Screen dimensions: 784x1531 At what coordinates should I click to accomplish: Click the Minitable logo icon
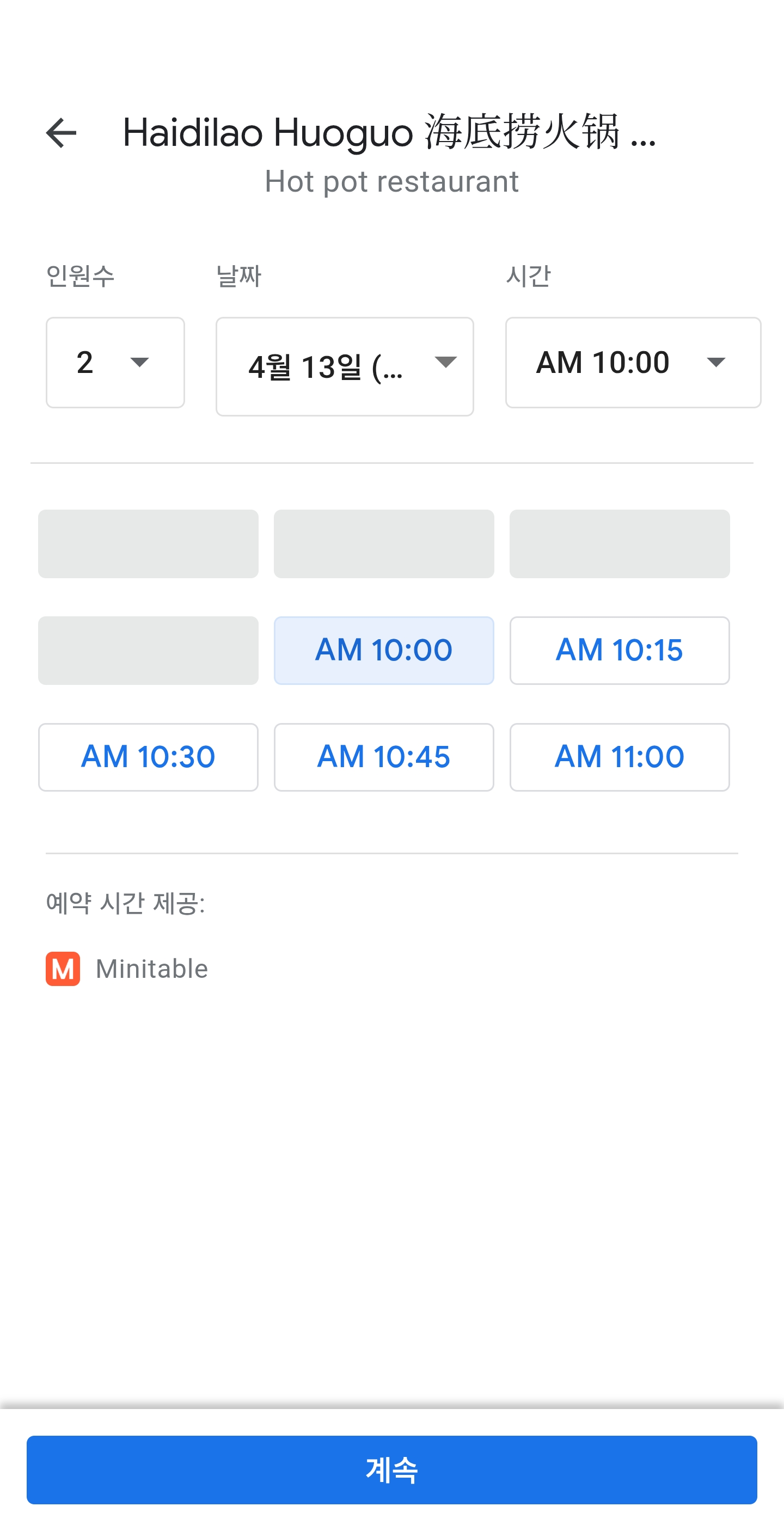(x=63, y=969)
